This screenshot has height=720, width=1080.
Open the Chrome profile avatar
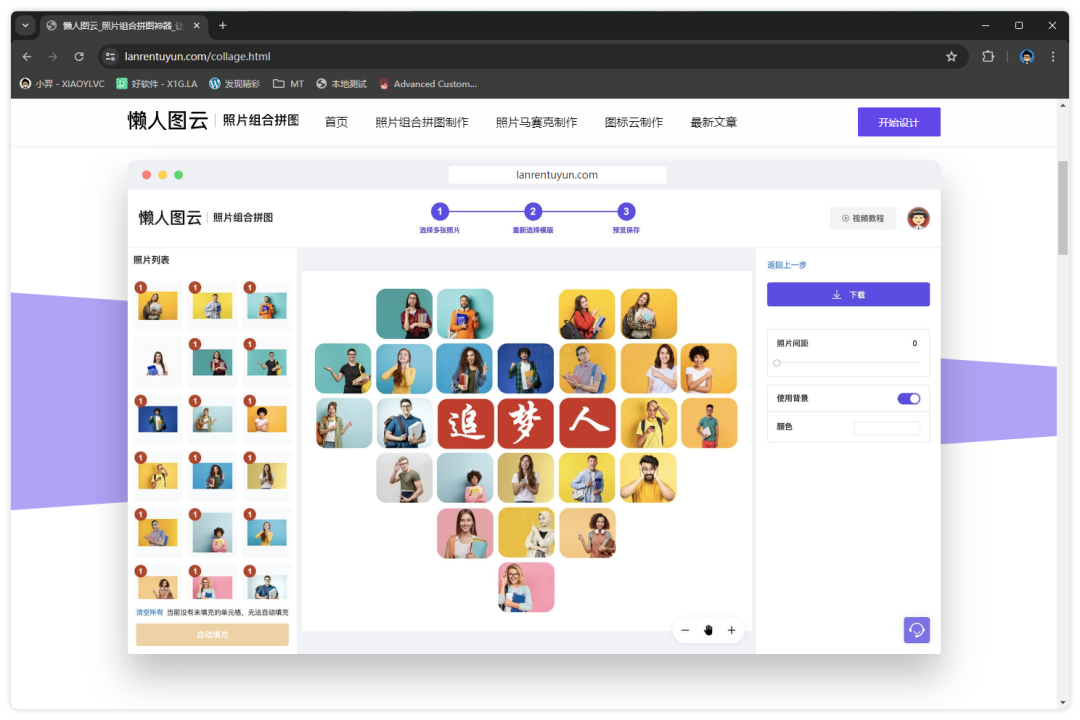click(1026, 56)
